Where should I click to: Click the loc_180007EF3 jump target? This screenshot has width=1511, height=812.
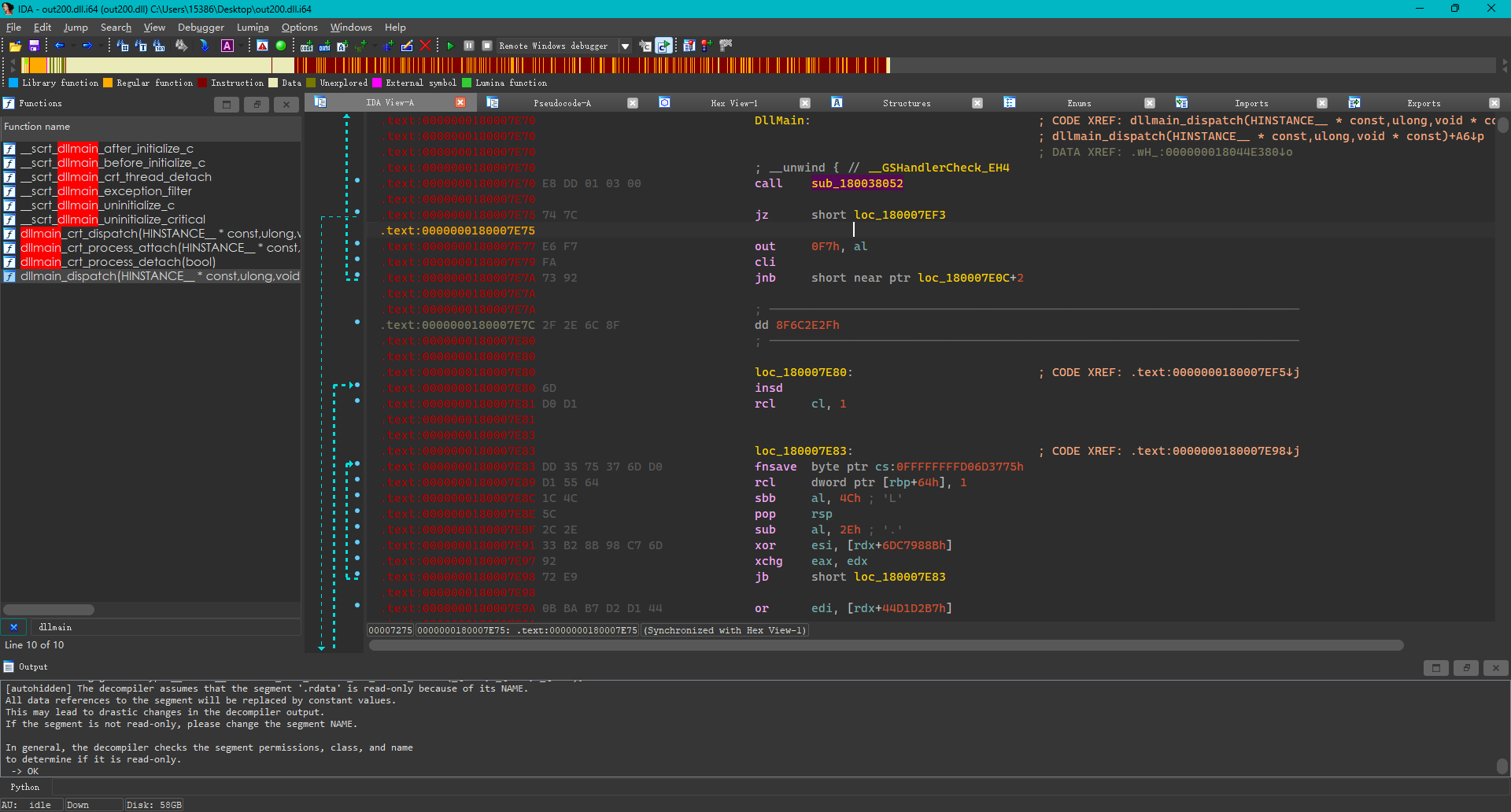tap(900, 215)
